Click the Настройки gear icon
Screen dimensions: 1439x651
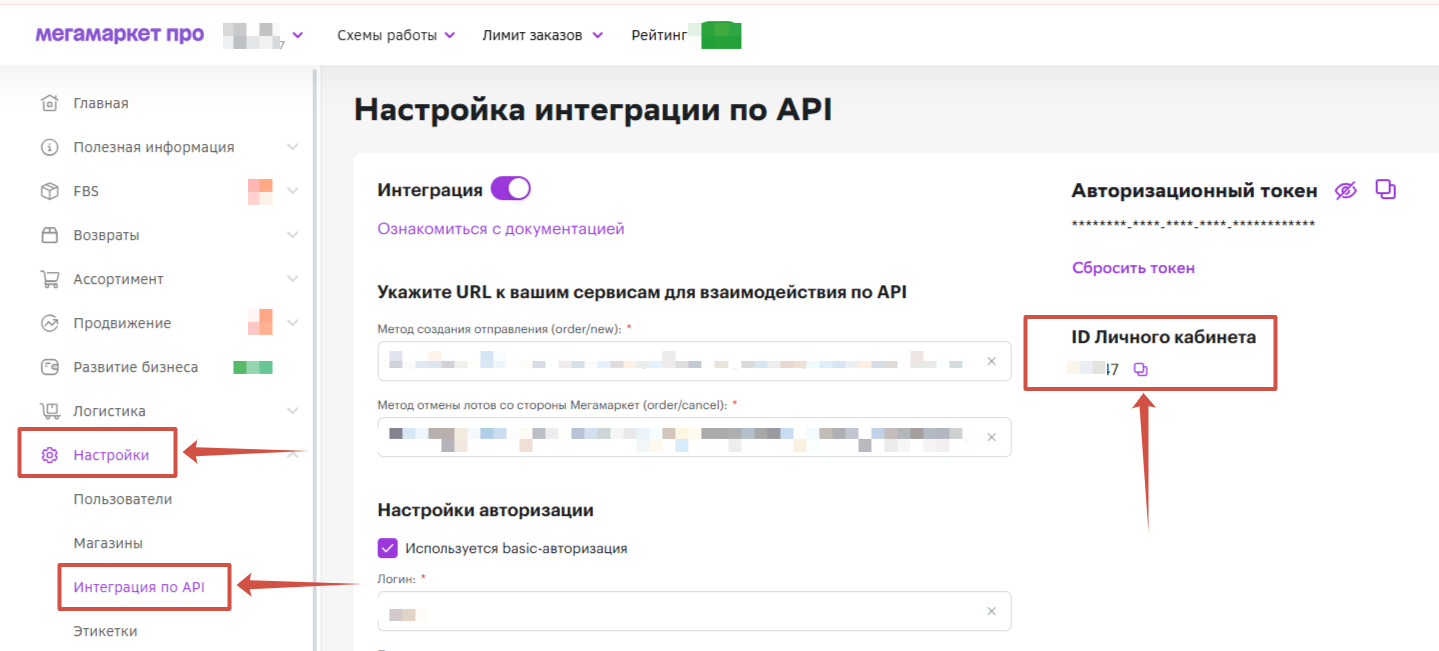point(49,455)
